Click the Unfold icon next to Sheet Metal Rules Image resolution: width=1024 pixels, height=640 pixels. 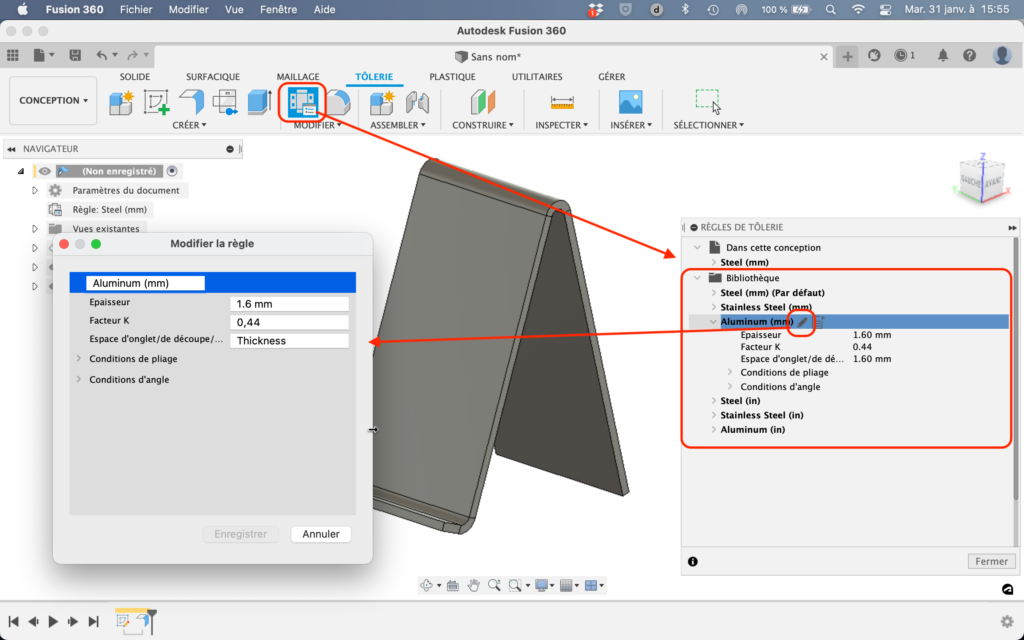(338, 103)
